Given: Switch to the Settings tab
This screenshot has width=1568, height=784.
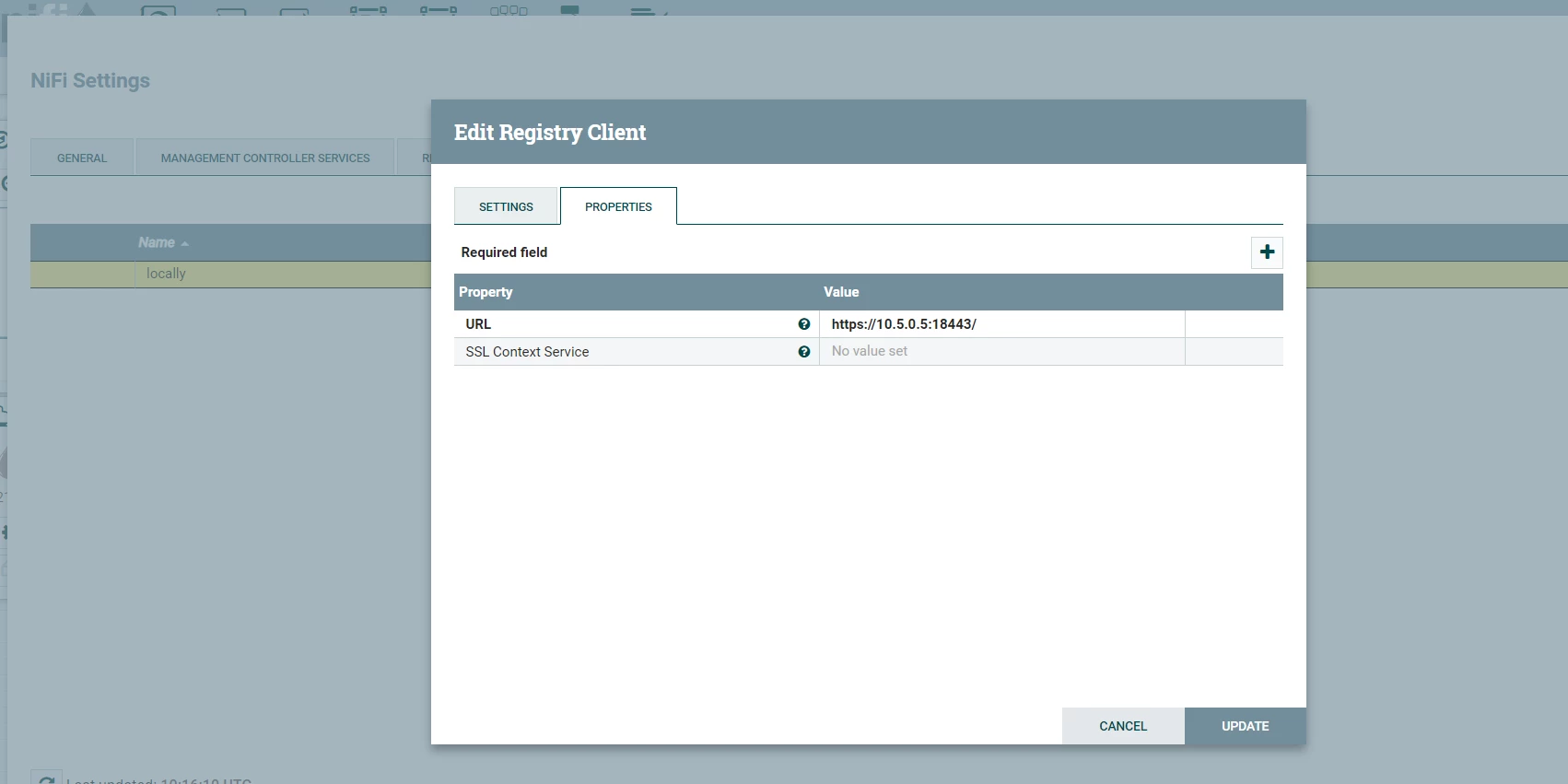Looking at the screenshot, I should coord(506,206).
